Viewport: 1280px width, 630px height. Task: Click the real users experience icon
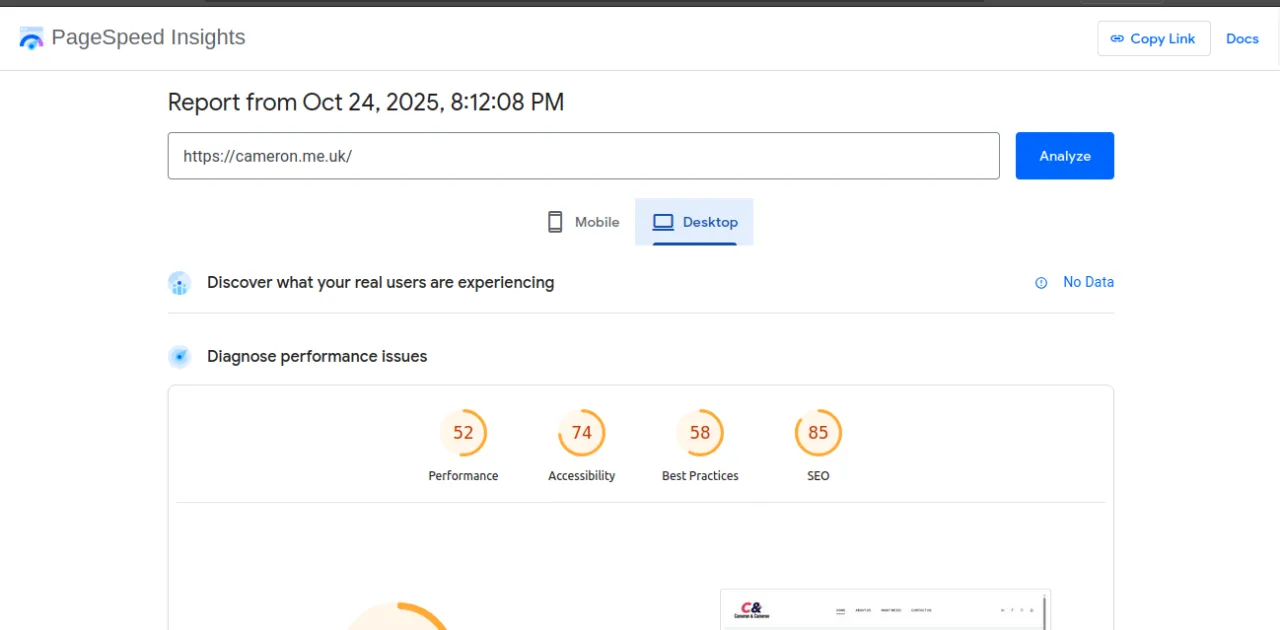pos(180,283)
